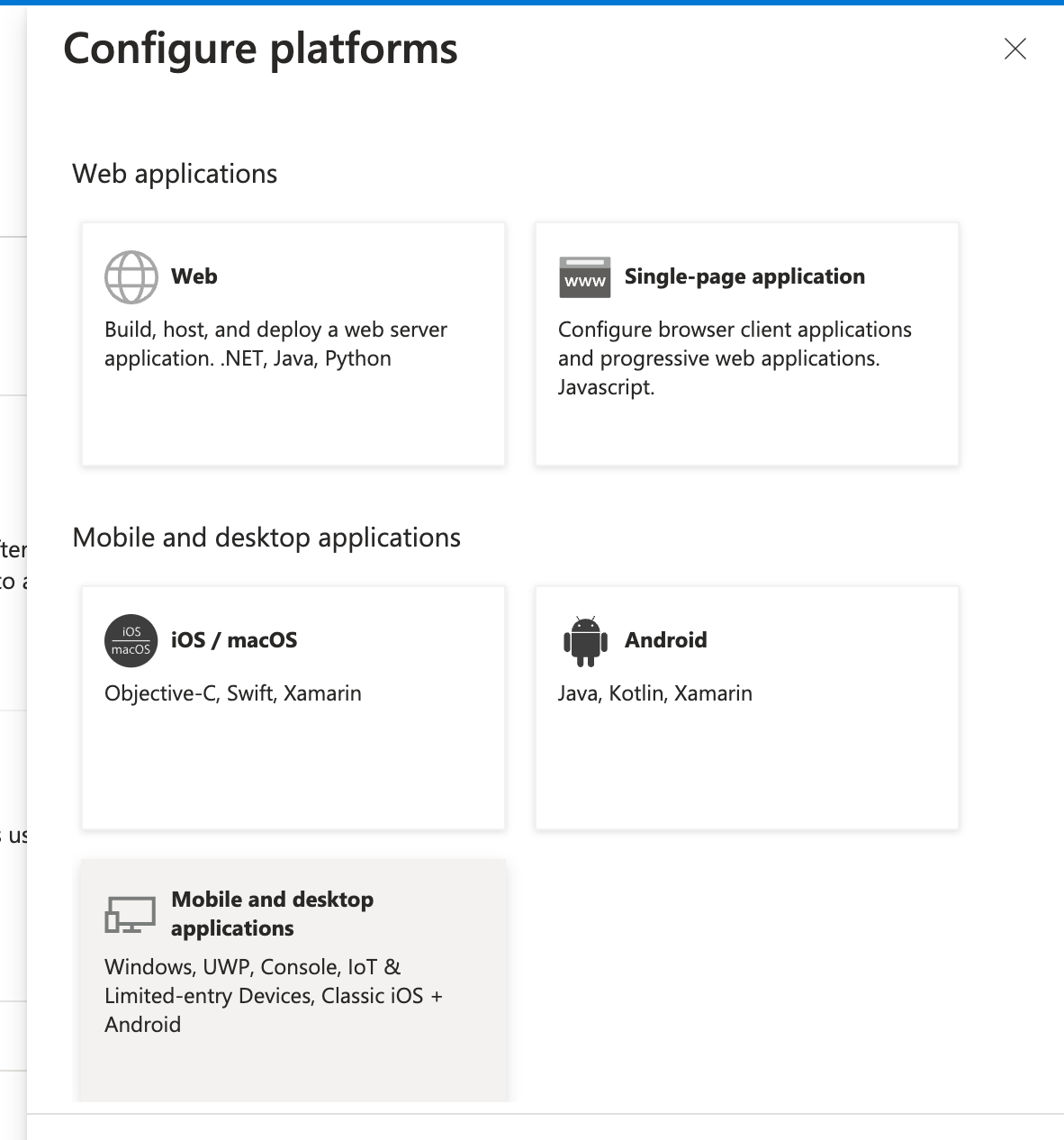This screenshot has width=1064, height=1140.
Task: Click the Javascript description on SPA card
Action: (607, 387)
